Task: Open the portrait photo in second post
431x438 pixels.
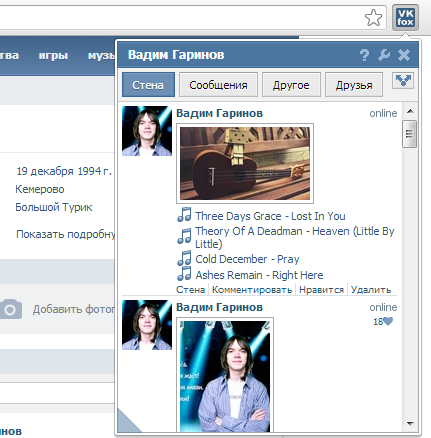Action: pos(225,375)
